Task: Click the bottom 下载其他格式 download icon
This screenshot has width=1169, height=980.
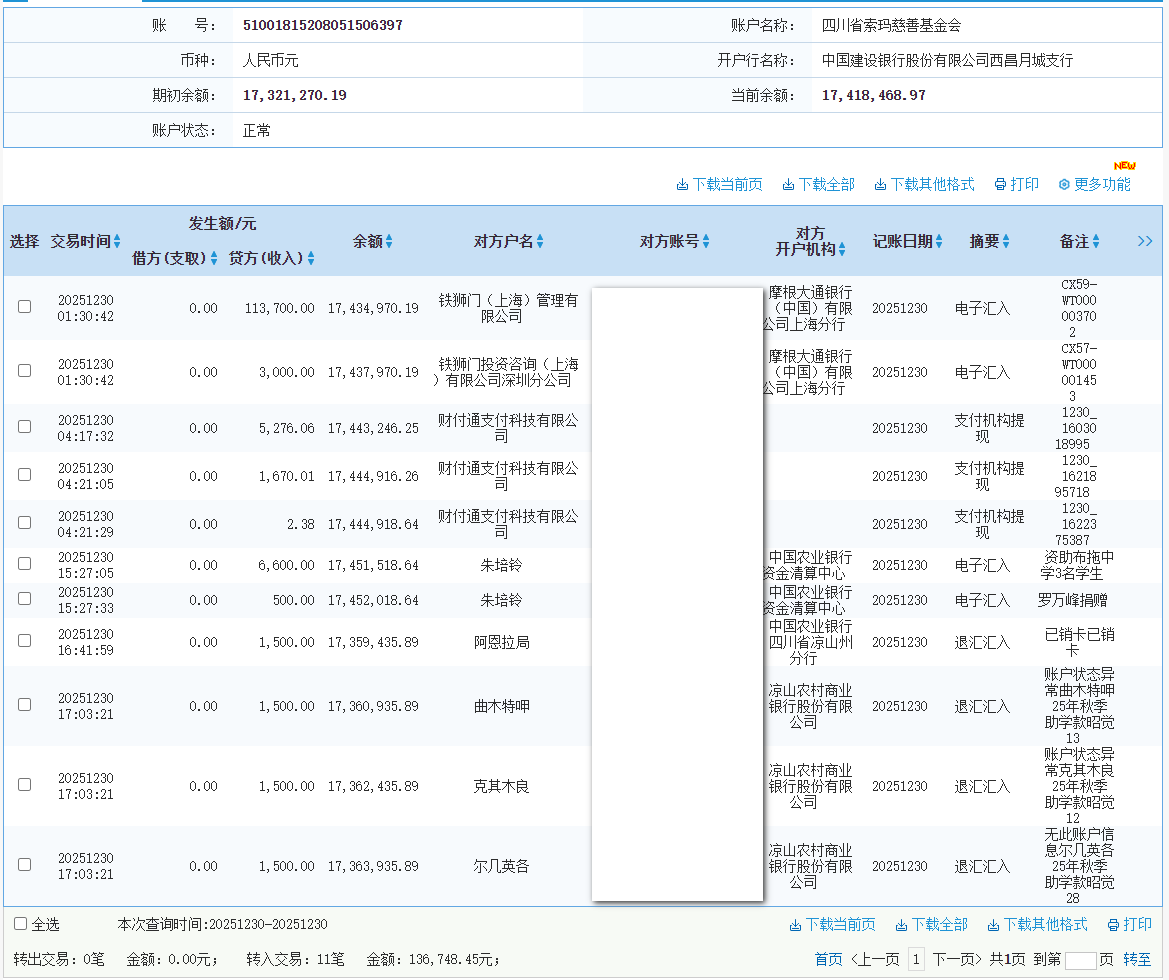Action: (993, 925)
